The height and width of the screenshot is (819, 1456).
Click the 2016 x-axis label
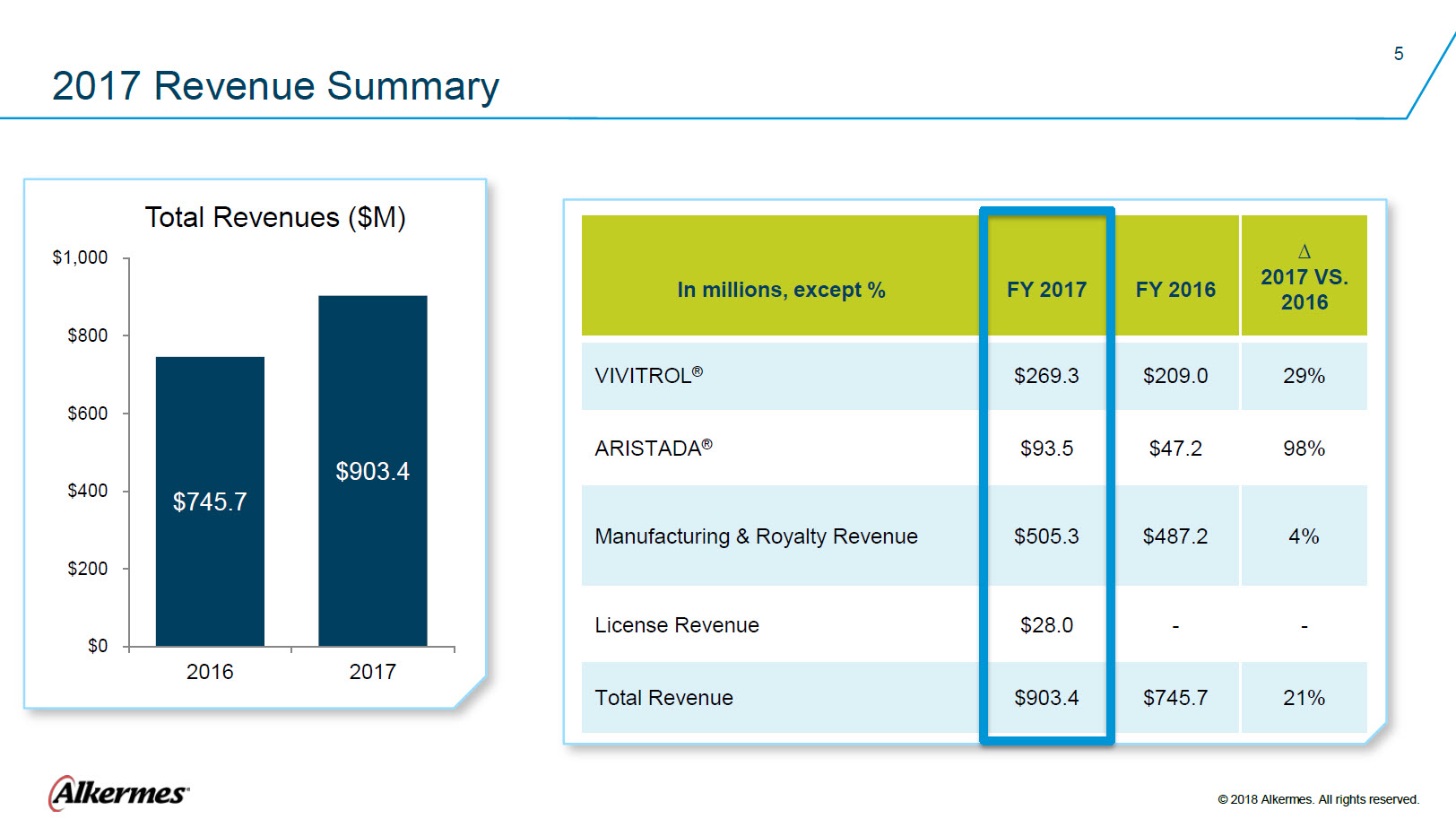[x=210, y=672]
